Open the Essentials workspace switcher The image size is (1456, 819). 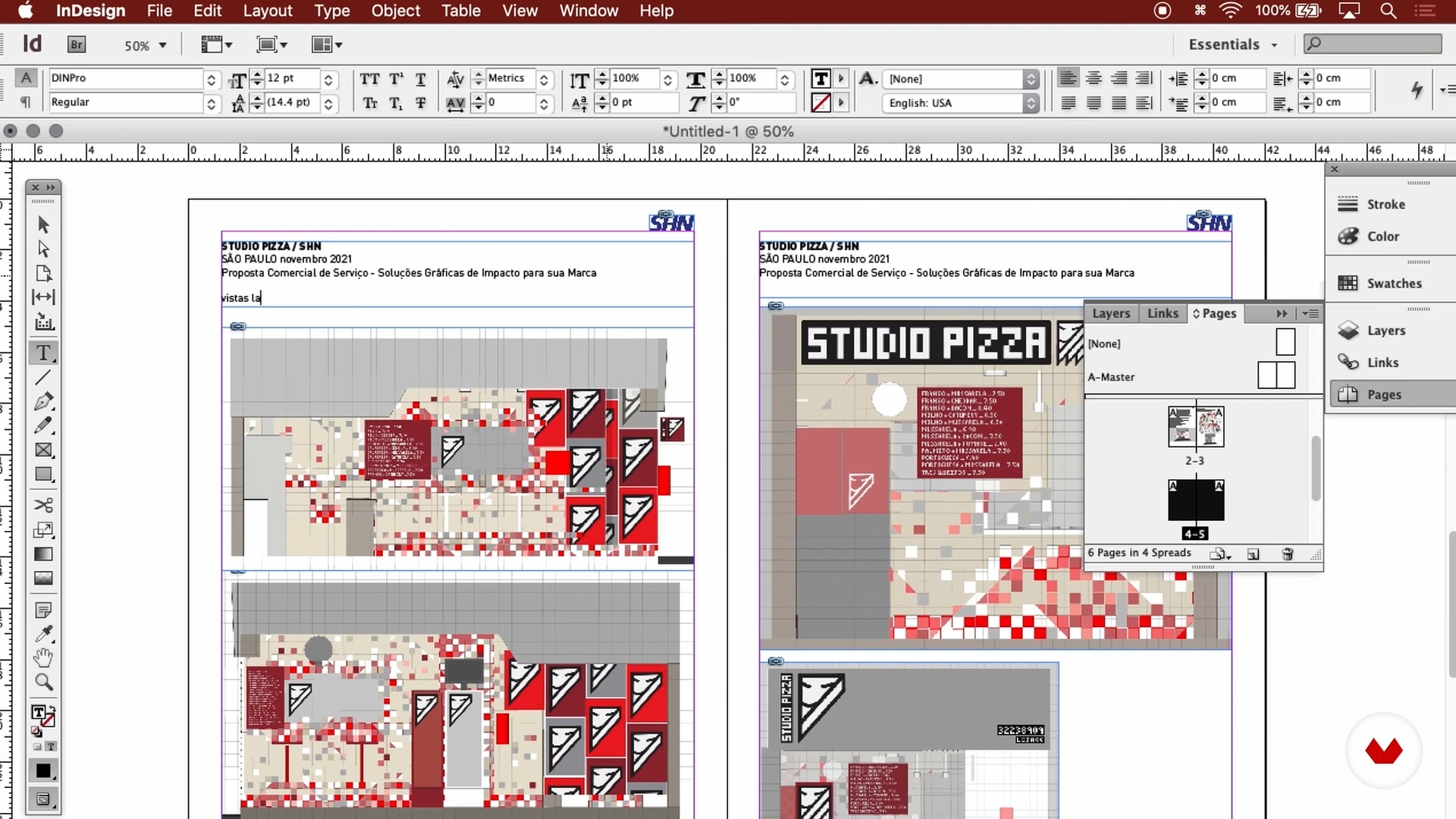point(1233,45)
